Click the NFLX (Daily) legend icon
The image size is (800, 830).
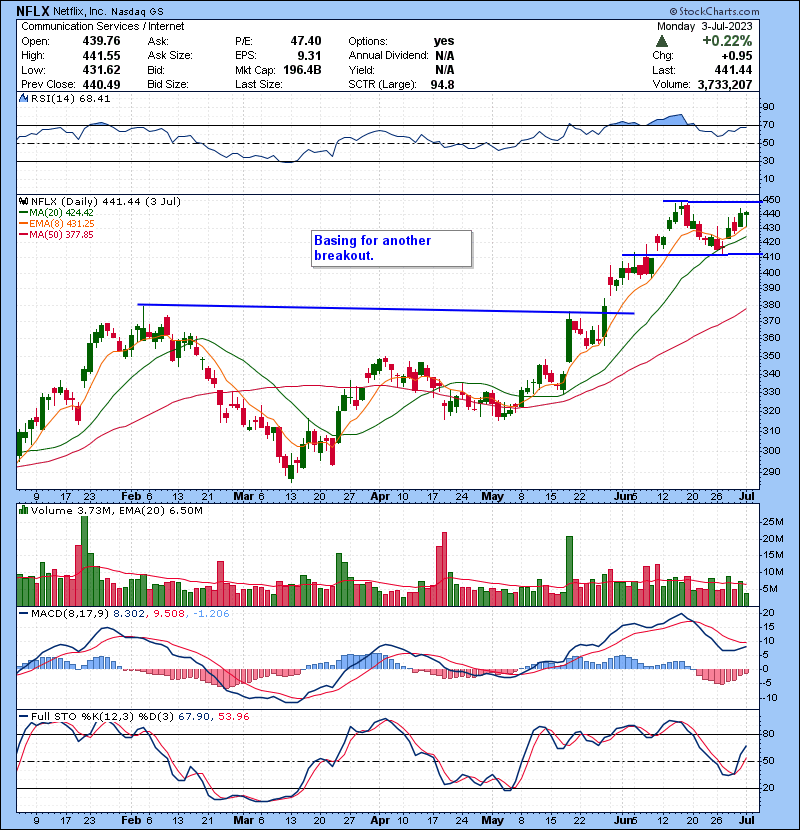point(22,201)
